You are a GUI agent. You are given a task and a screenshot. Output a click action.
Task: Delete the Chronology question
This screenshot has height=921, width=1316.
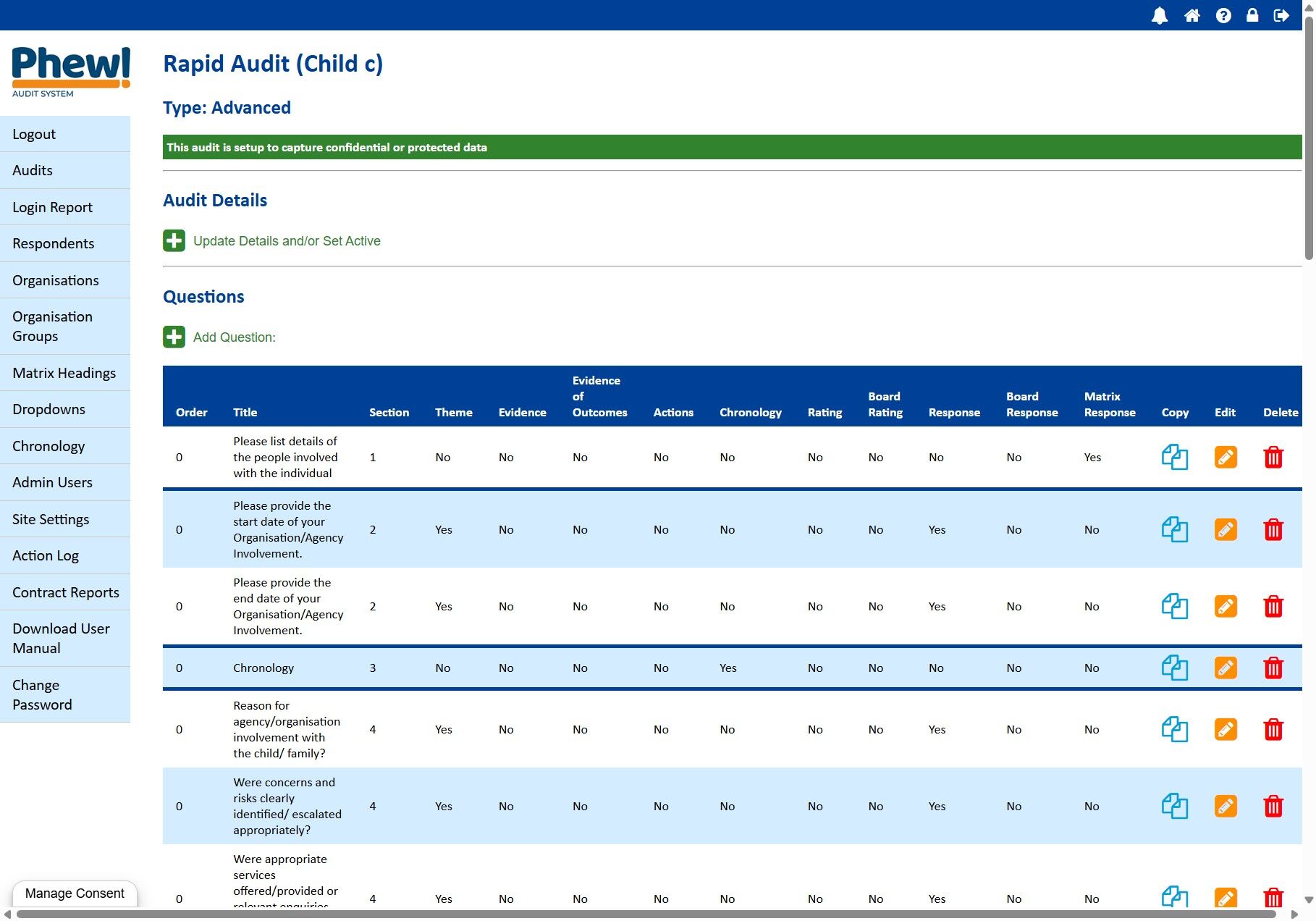(1273, 668)
